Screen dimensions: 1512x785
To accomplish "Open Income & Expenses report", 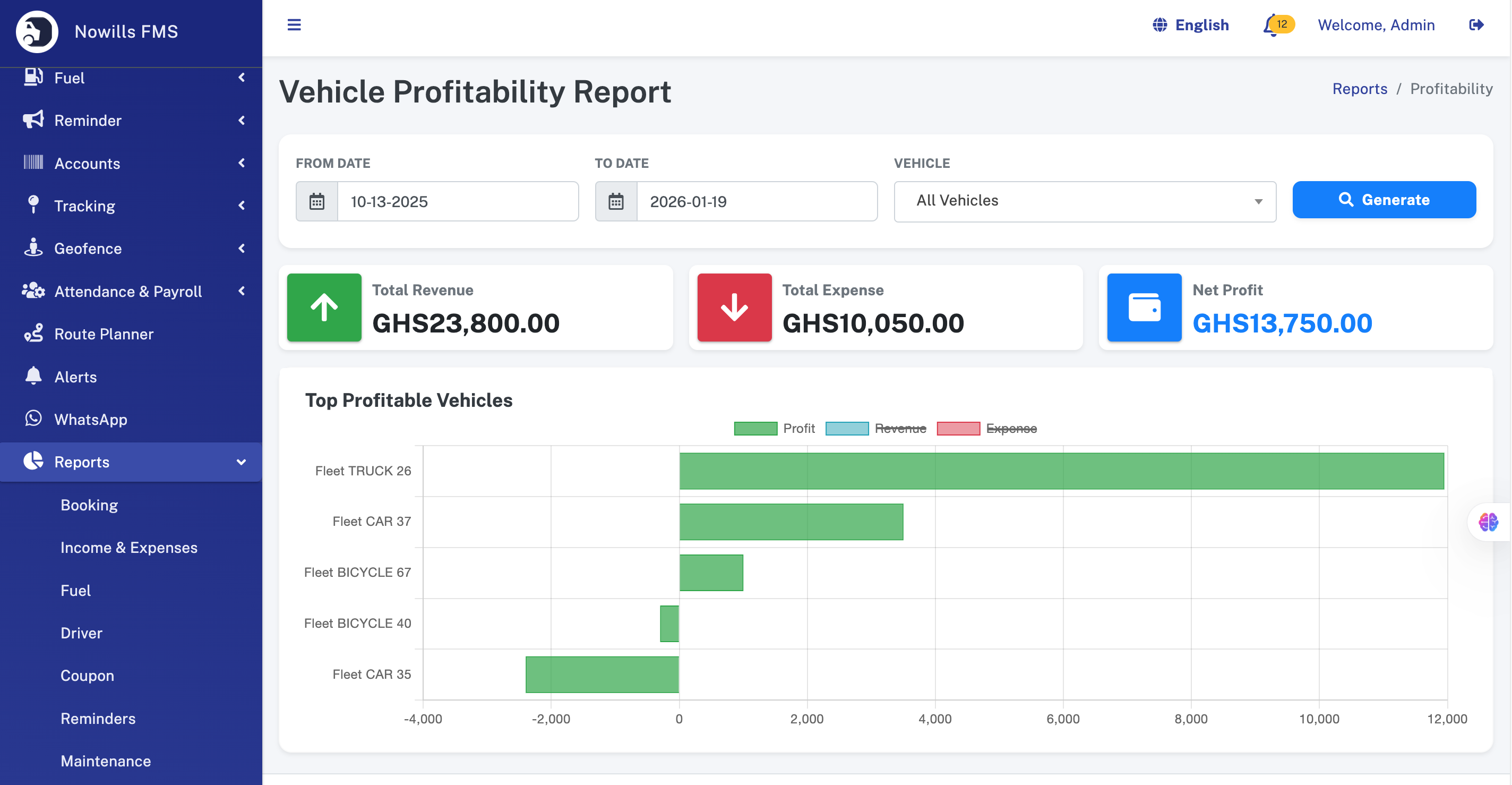I will pyautogui.click(x=128, y=547).
